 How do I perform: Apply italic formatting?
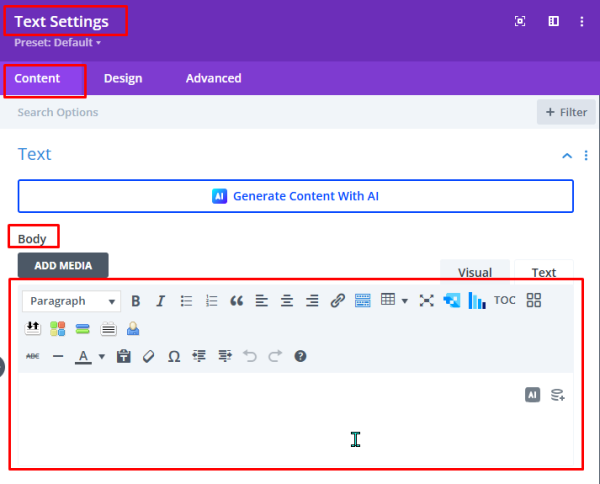coord(160,301)
